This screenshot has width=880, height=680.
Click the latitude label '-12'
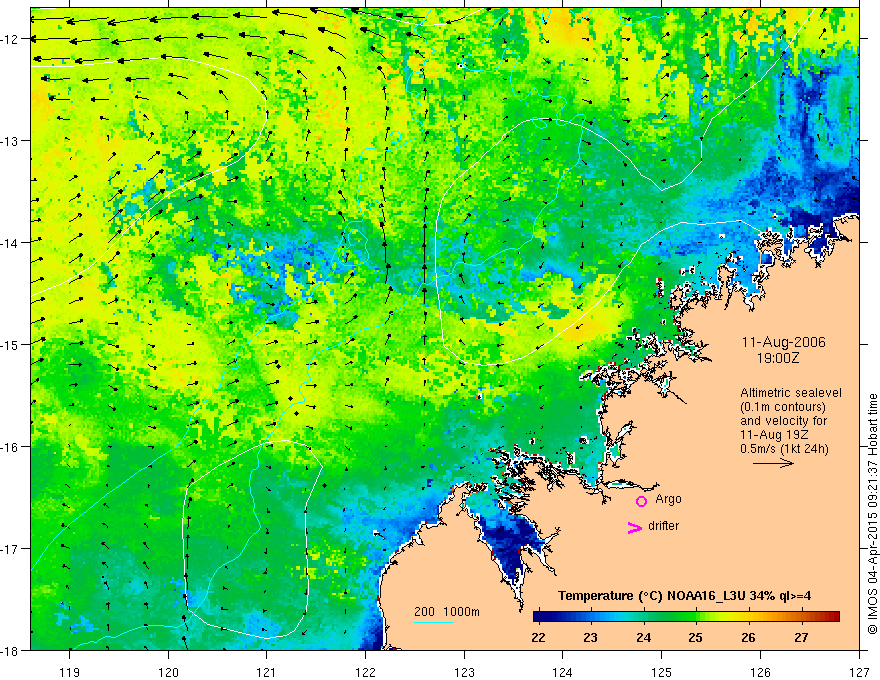point(11,39)
